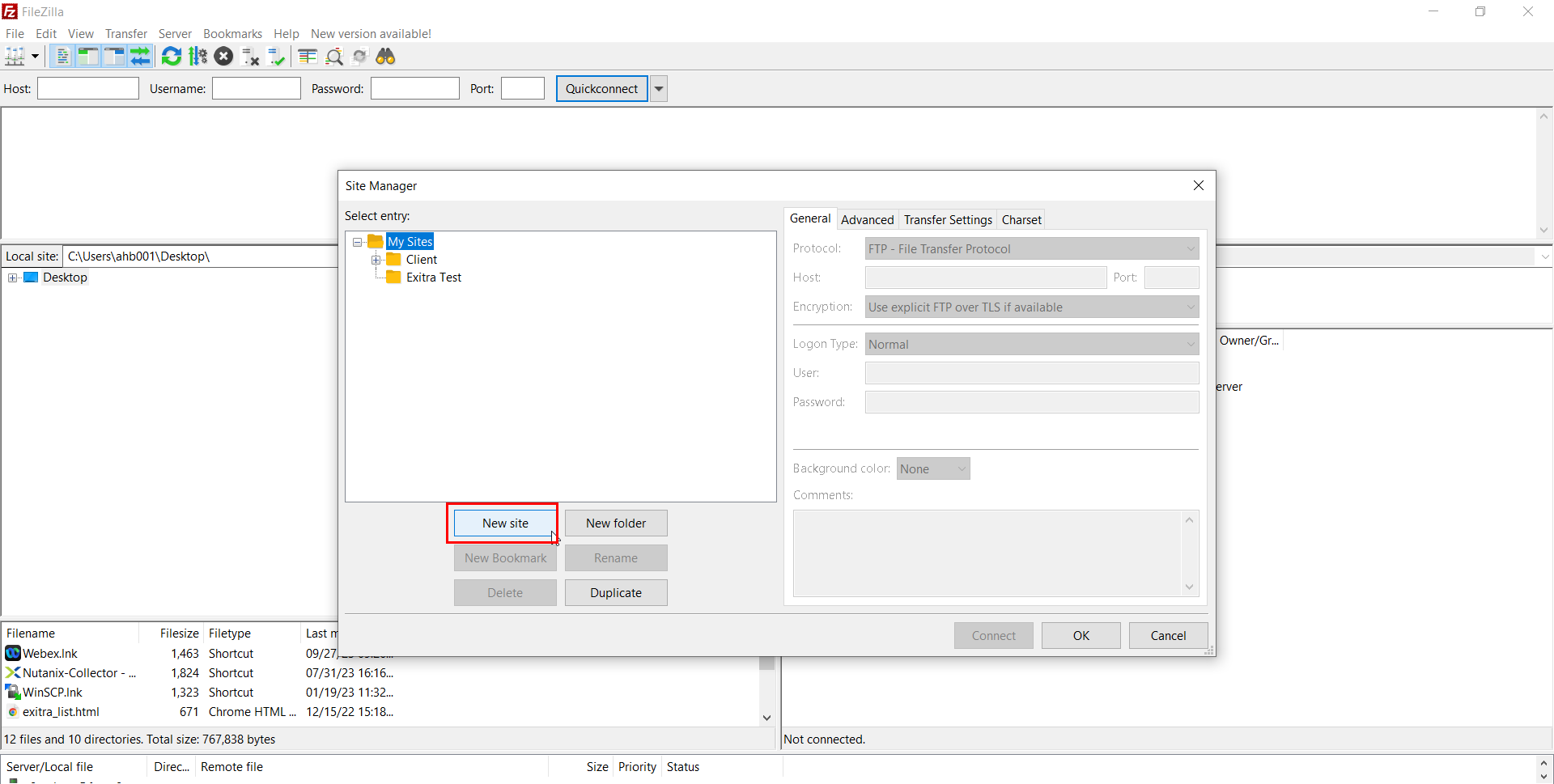Image resolution: width=1554 pixels, height=784 pixels.
Task: Toggle message log display icon
Action: click(x=62, y=57)
